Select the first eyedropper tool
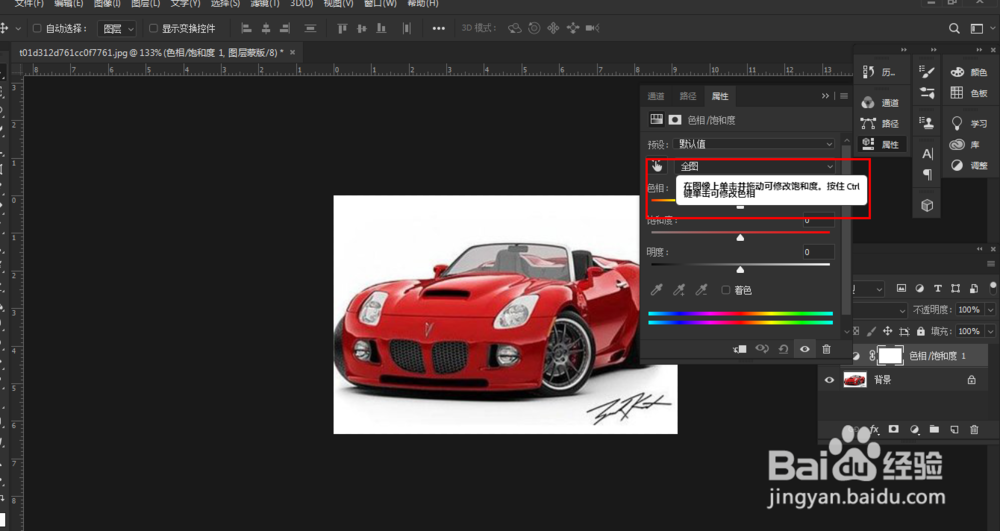 pyautogui.click(x=656, y=290)
